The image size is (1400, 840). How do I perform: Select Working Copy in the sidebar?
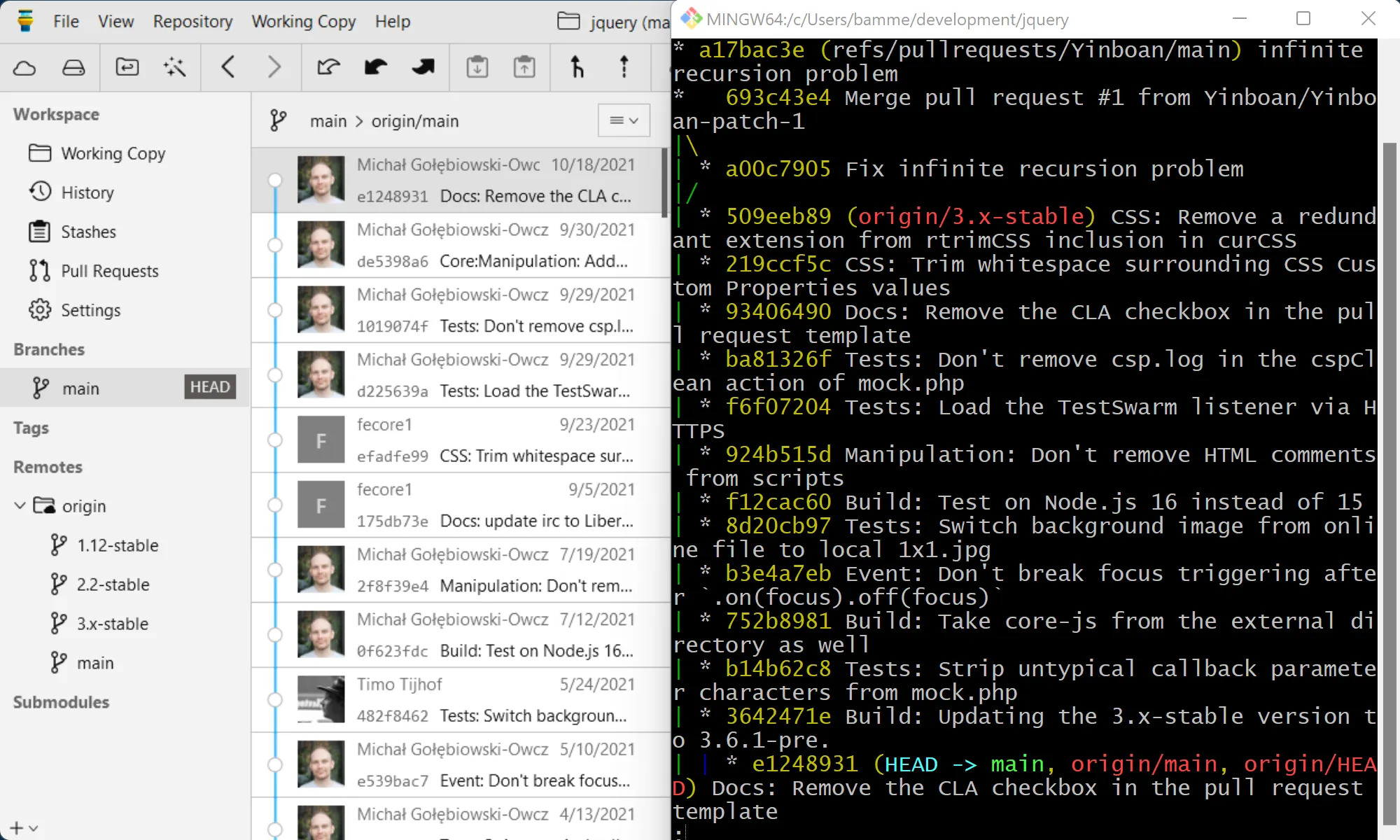[125, 153]
